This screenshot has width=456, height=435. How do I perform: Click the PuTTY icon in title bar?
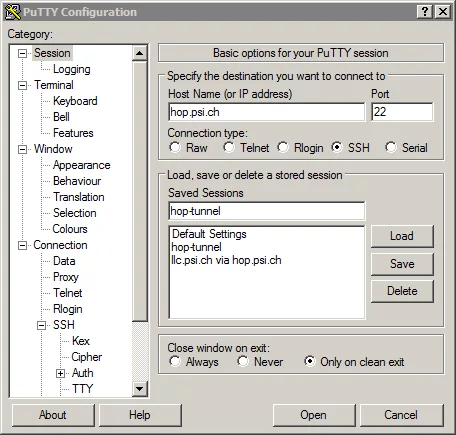pyautogui.click(x=13, y=12)
